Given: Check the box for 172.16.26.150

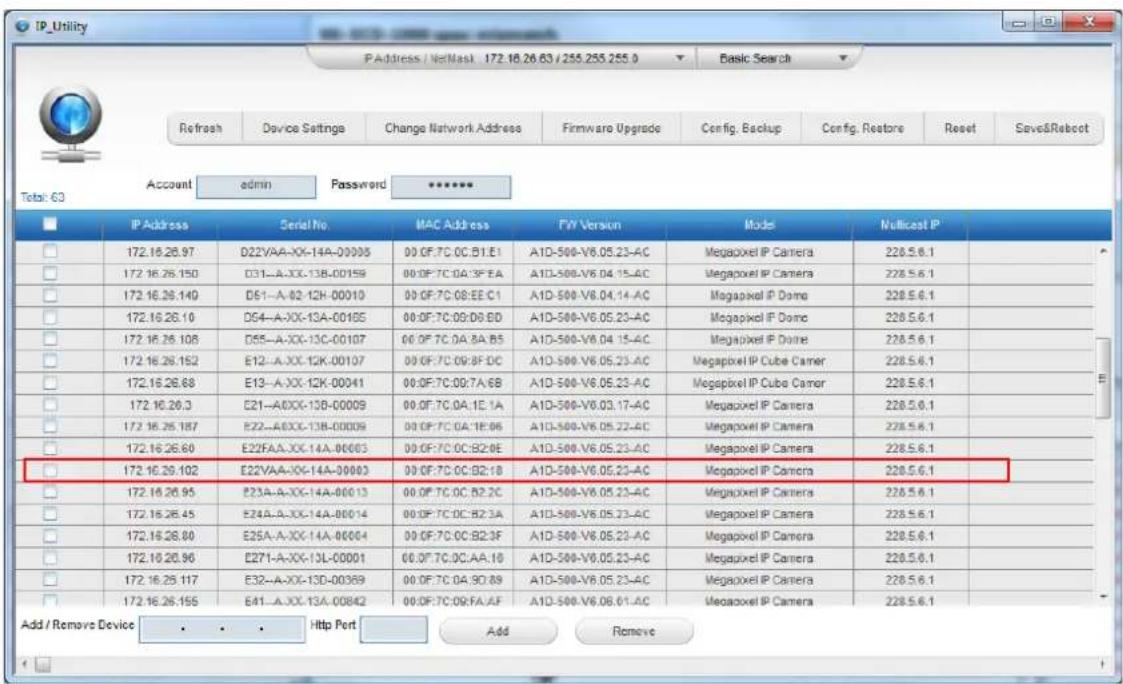Looking at the screenshot, I should click(50, 274).
